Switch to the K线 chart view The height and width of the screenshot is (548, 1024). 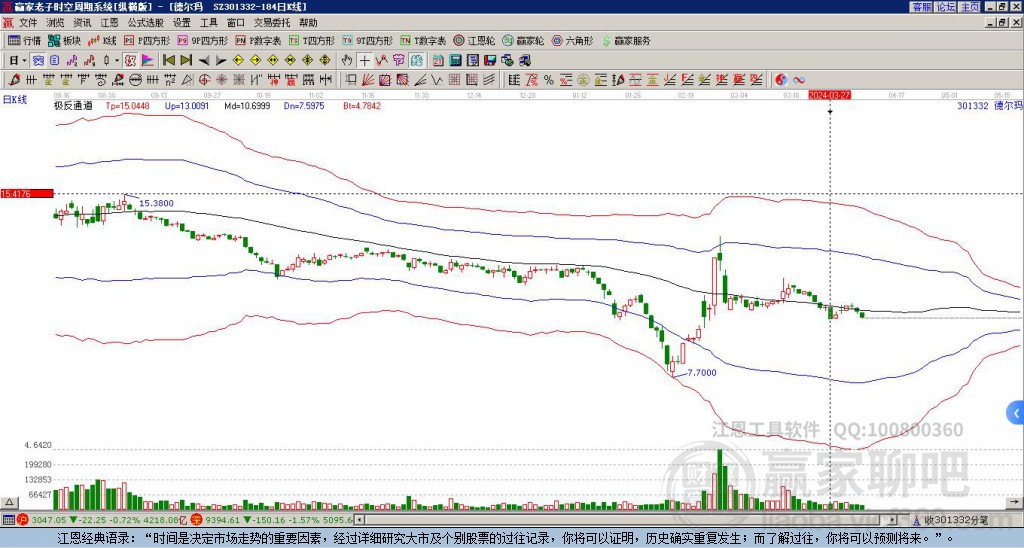coord(102,40)
